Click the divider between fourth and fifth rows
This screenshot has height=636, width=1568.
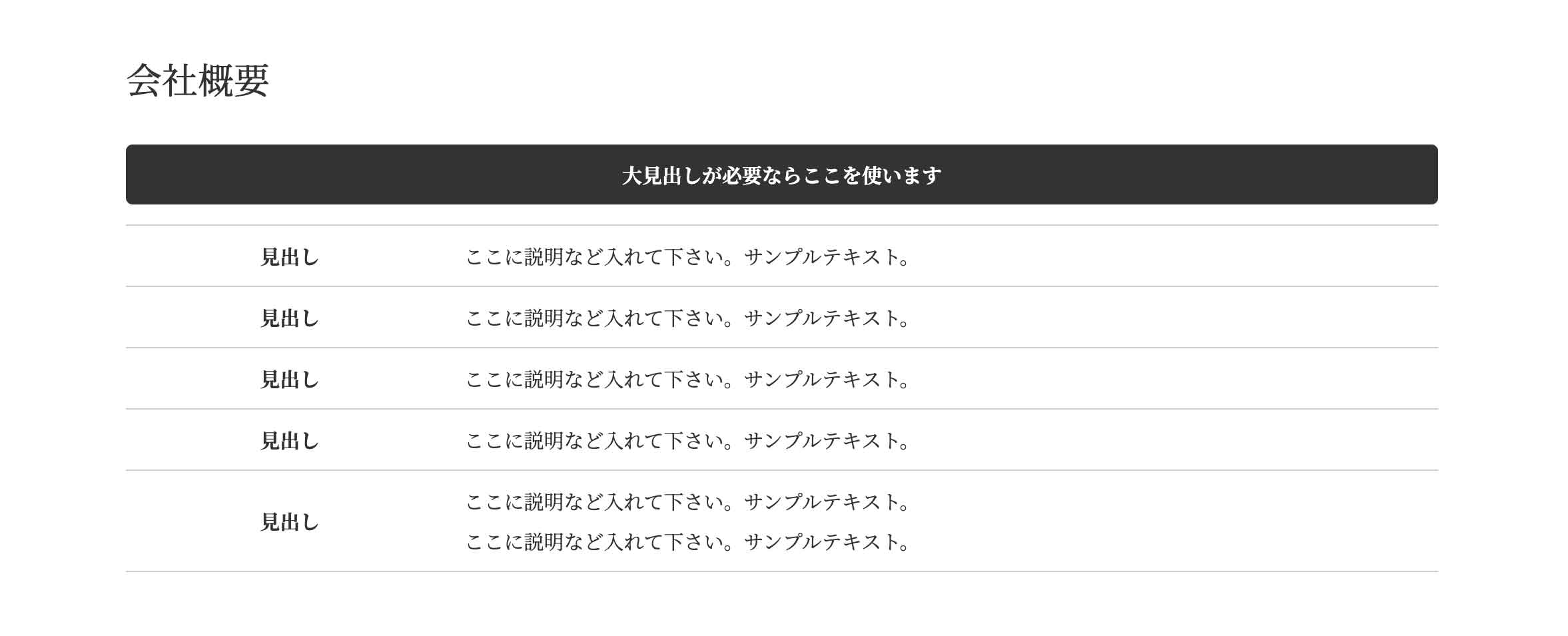[781, 470]
